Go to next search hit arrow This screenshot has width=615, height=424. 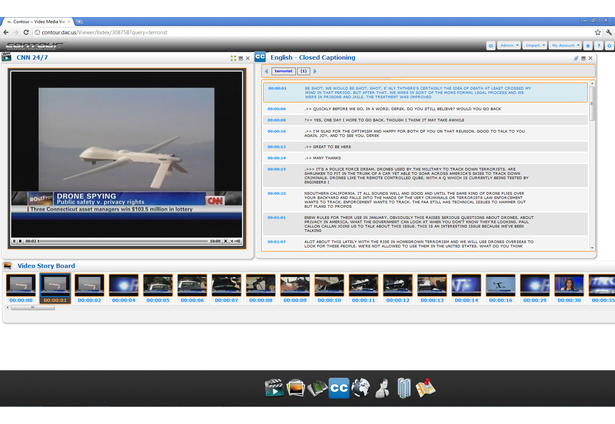[315, 71]
